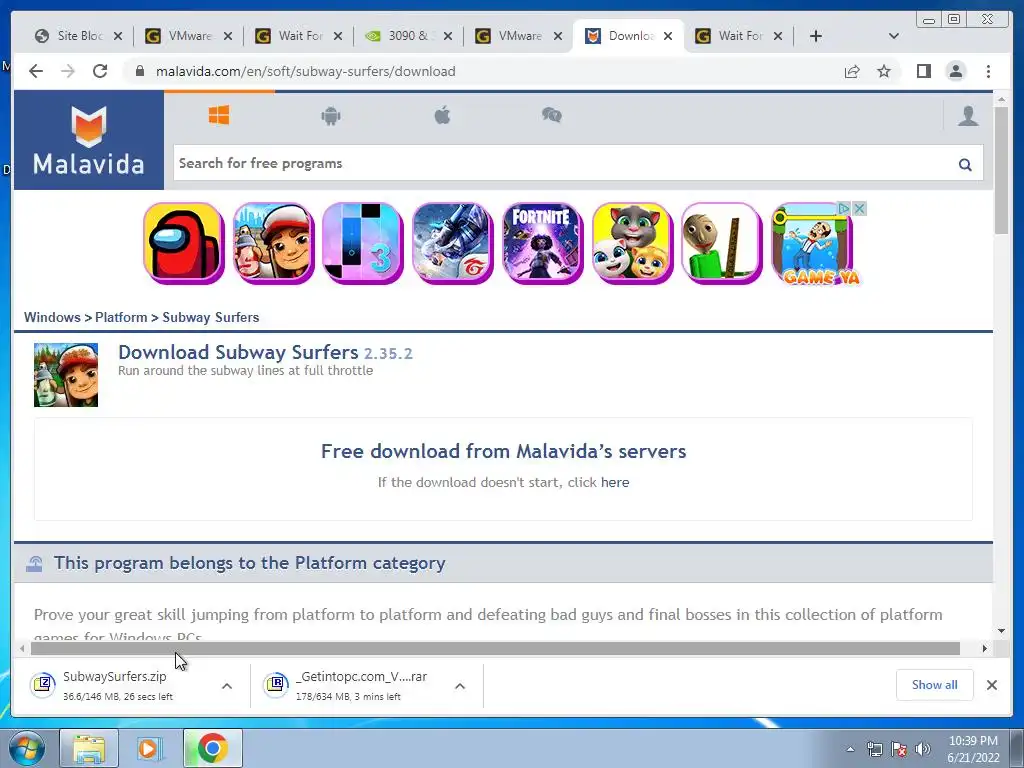Image resolution: width=1024 pixels, height=768 pixels.
Task: Close the active Download tab
Action: click(x=667, y=37)
